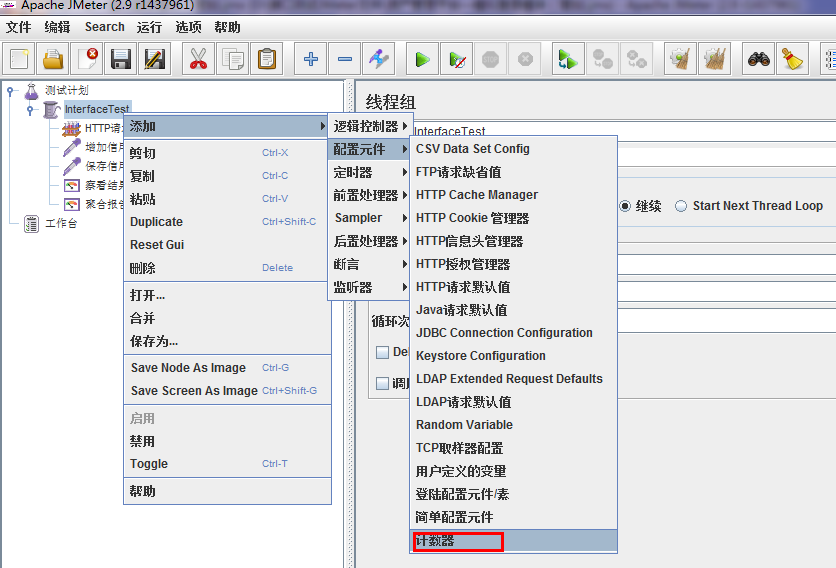
Task: Click Toggle in context menu
Action: (227, 463)
